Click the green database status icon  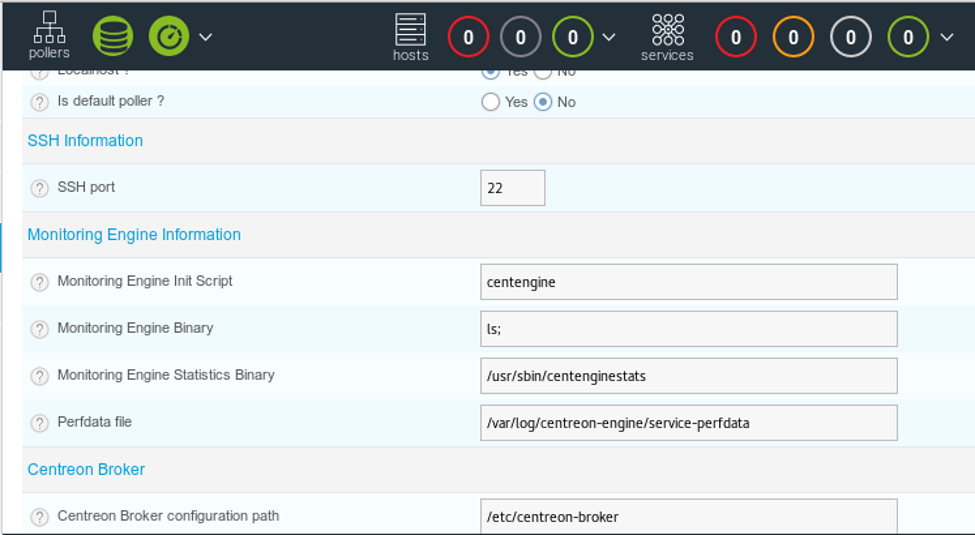click(x=112, y=37)
